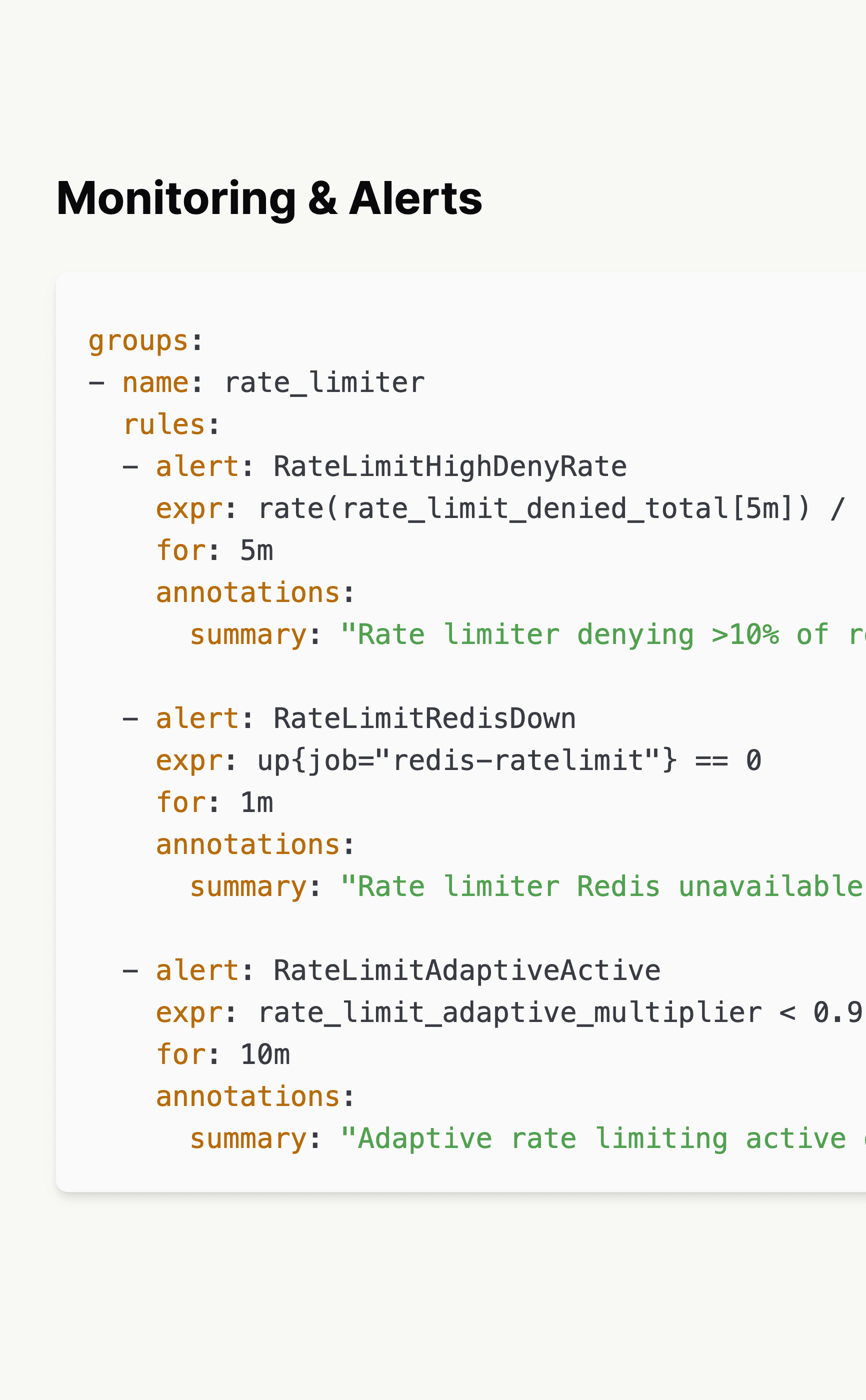Image resolution: width=866 pixels, height=1400 pixels.
Task: Select the rate_limiter group name value
Action: point(324,382)
